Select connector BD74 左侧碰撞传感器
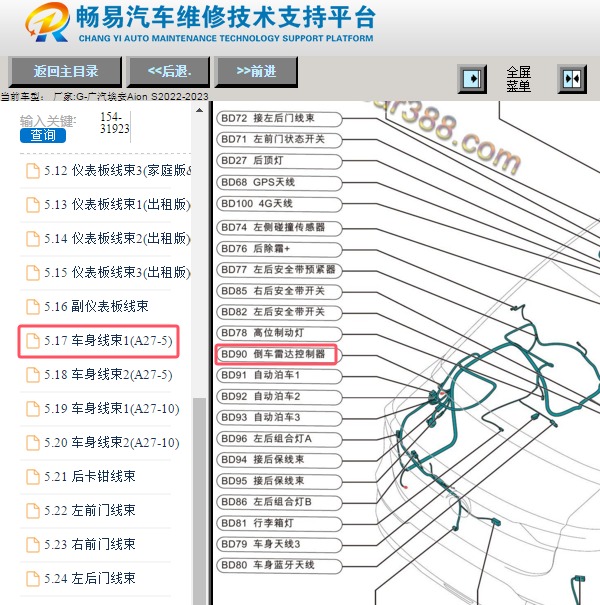 tap(279, 228)
